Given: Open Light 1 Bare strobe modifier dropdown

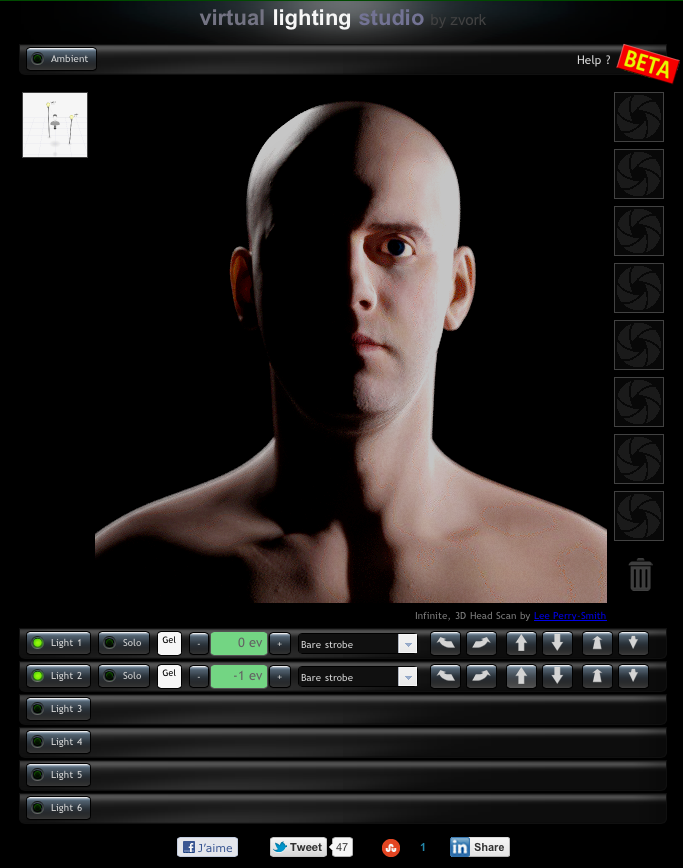Looking at the screenshot, I should click(x=358, y=644).
